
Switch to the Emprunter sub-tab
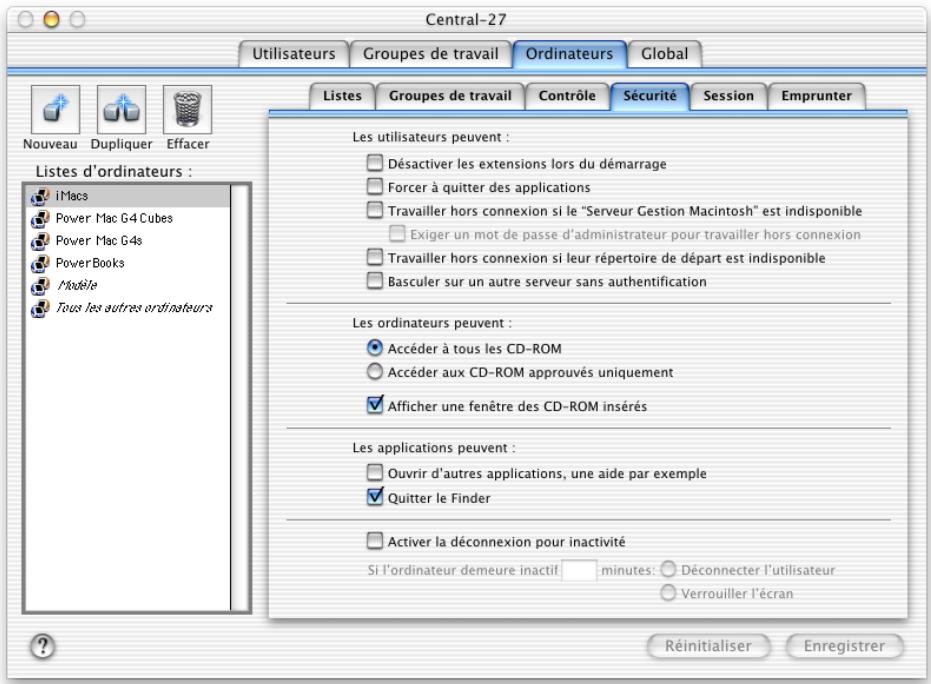(816, 96)
